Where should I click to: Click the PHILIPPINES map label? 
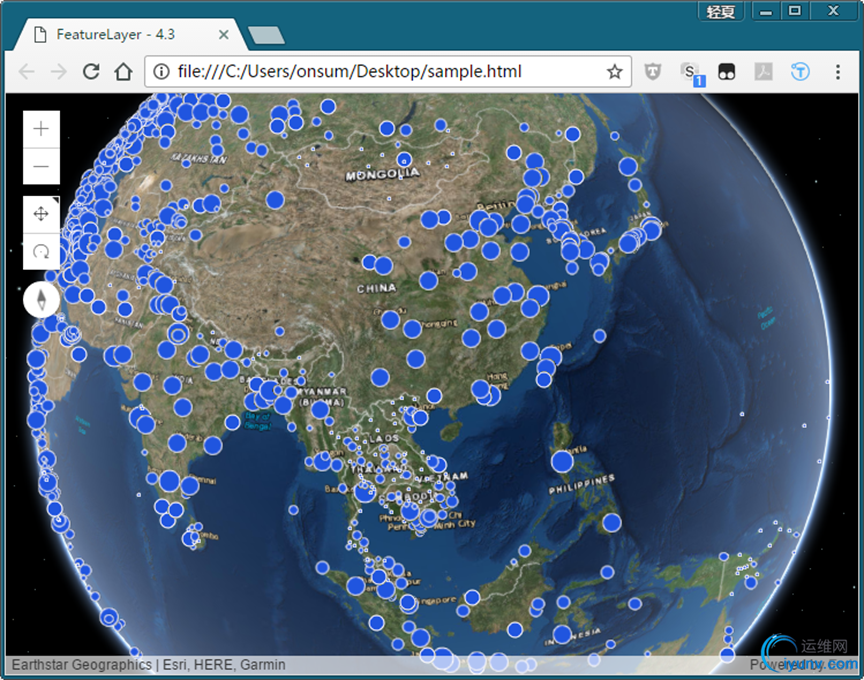tap(581, 484)
